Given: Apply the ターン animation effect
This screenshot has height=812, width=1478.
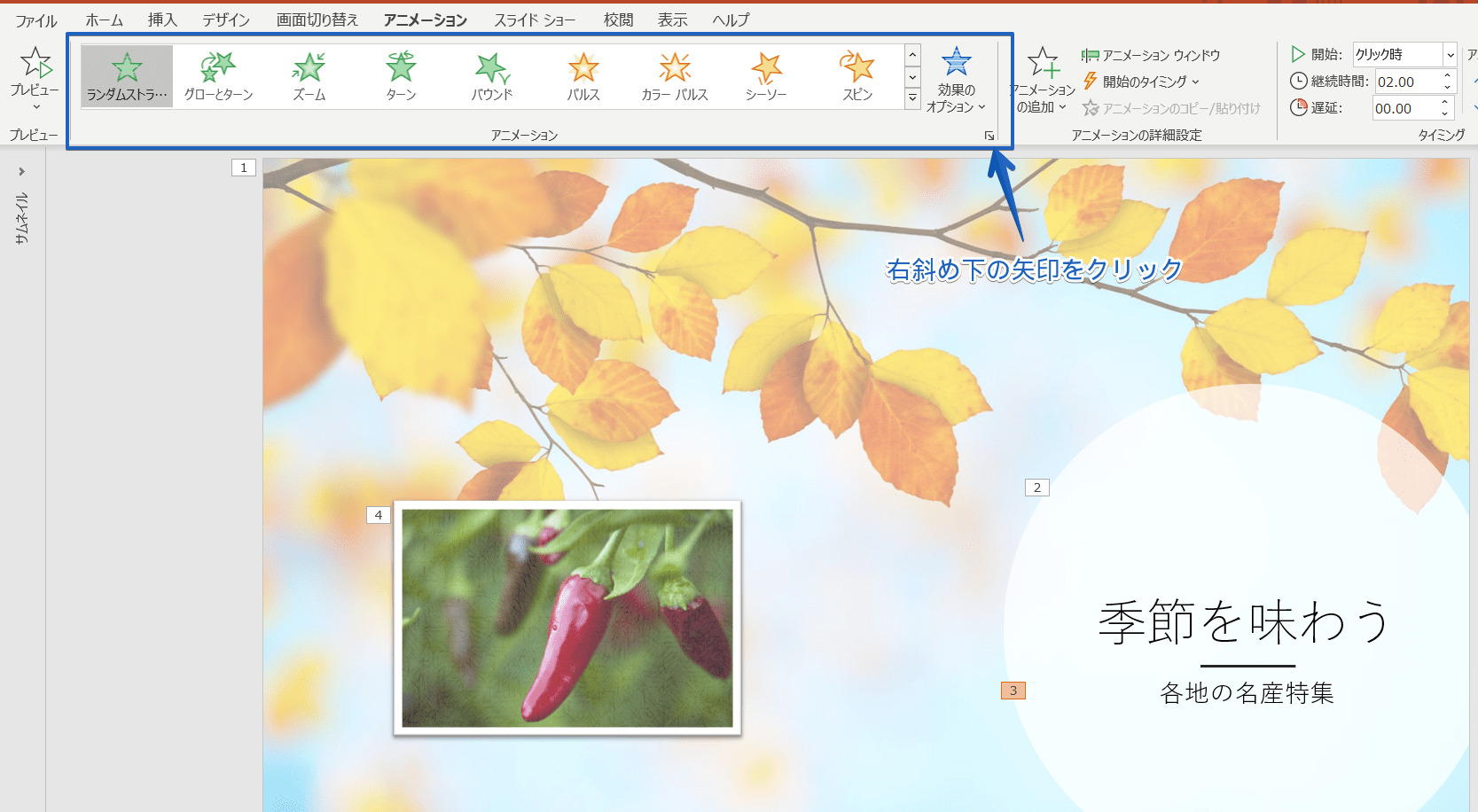Looking at the screenshot, I should click(x=401, y=76).
